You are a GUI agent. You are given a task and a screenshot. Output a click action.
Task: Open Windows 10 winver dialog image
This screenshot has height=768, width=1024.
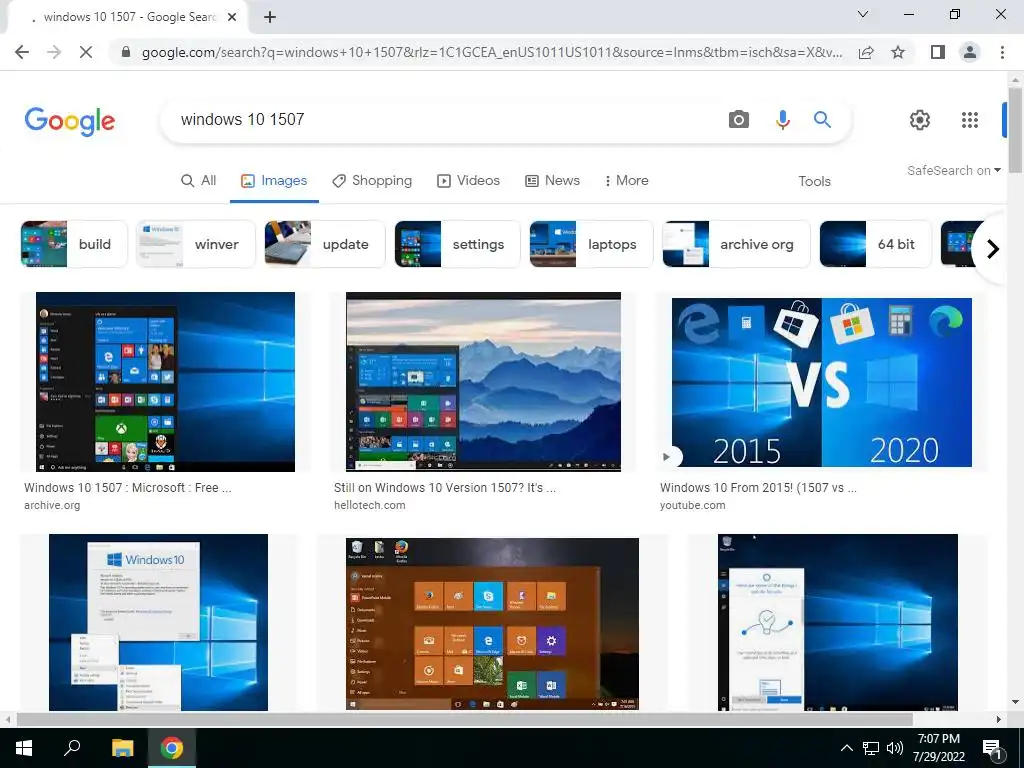click(x=158, y=622)
